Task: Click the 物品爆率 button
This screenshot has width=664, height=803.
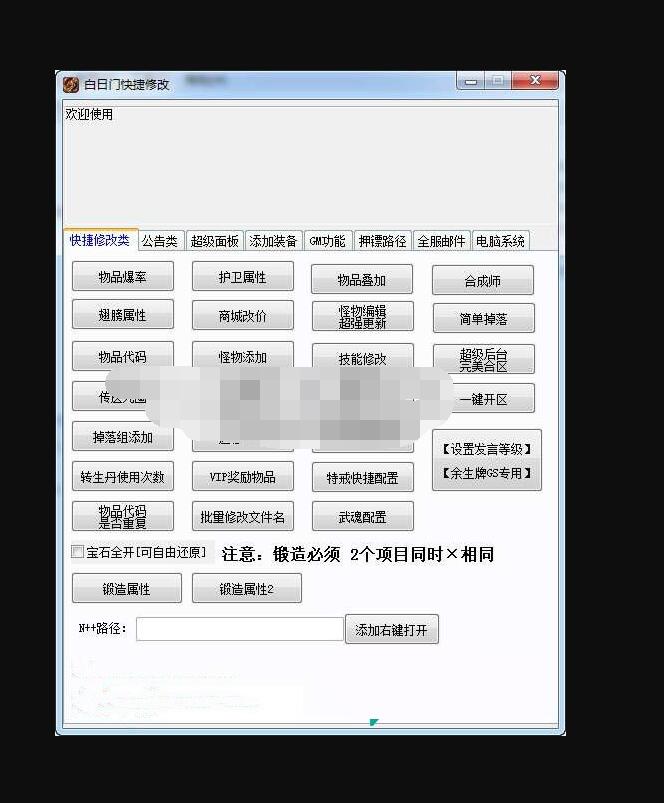Action: click(122, 277)
